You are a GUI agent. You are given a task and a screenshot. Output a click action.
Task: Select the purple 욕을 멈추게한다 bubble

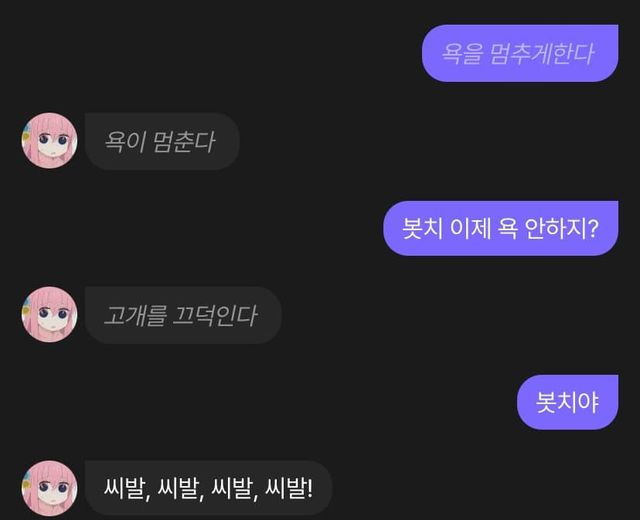[520, 53]
